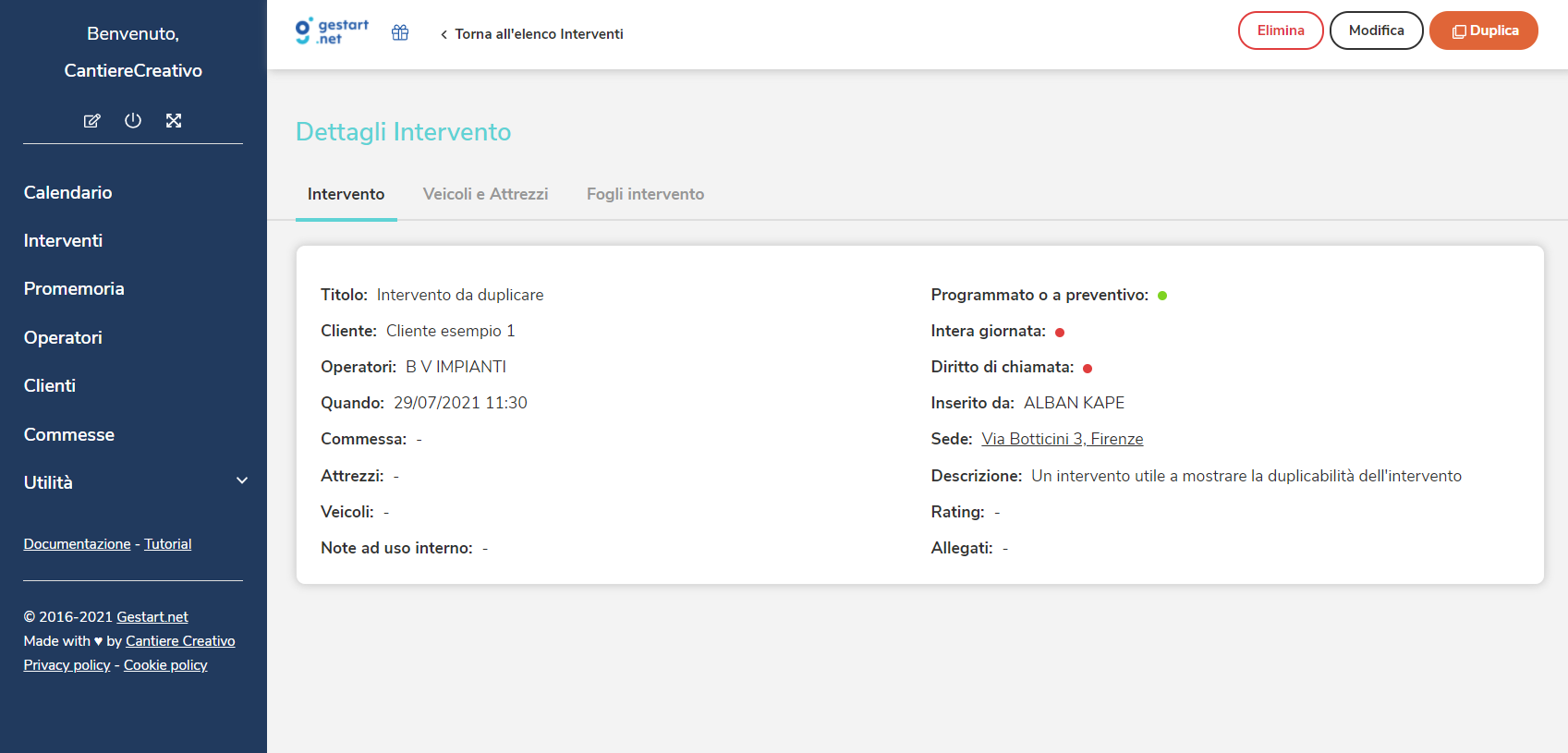Screen dimensions: 1568x753
Task: Open the Cookie policy link
Action: [x=165, y=665]
